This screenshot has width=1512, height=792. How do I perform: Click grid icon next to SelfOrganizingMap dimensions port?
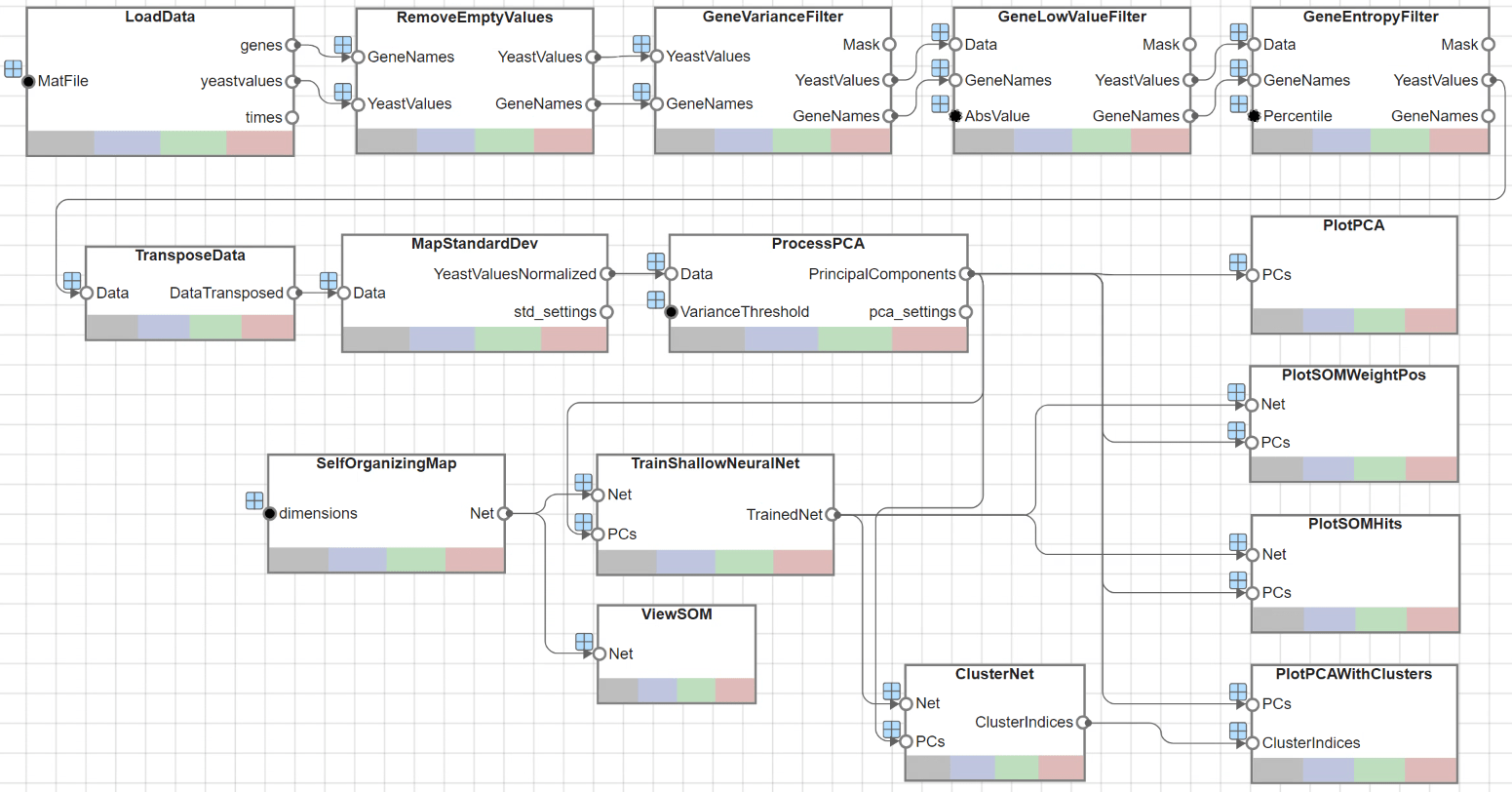[254, 500]
